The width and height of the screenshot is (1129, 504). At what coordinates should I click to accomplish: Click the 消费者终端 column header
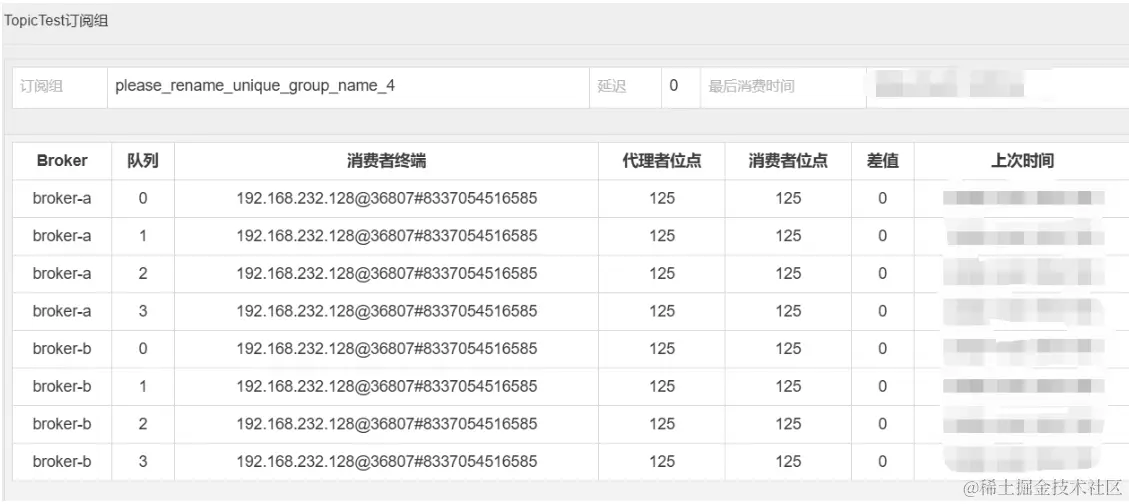[x=387, y=161]
